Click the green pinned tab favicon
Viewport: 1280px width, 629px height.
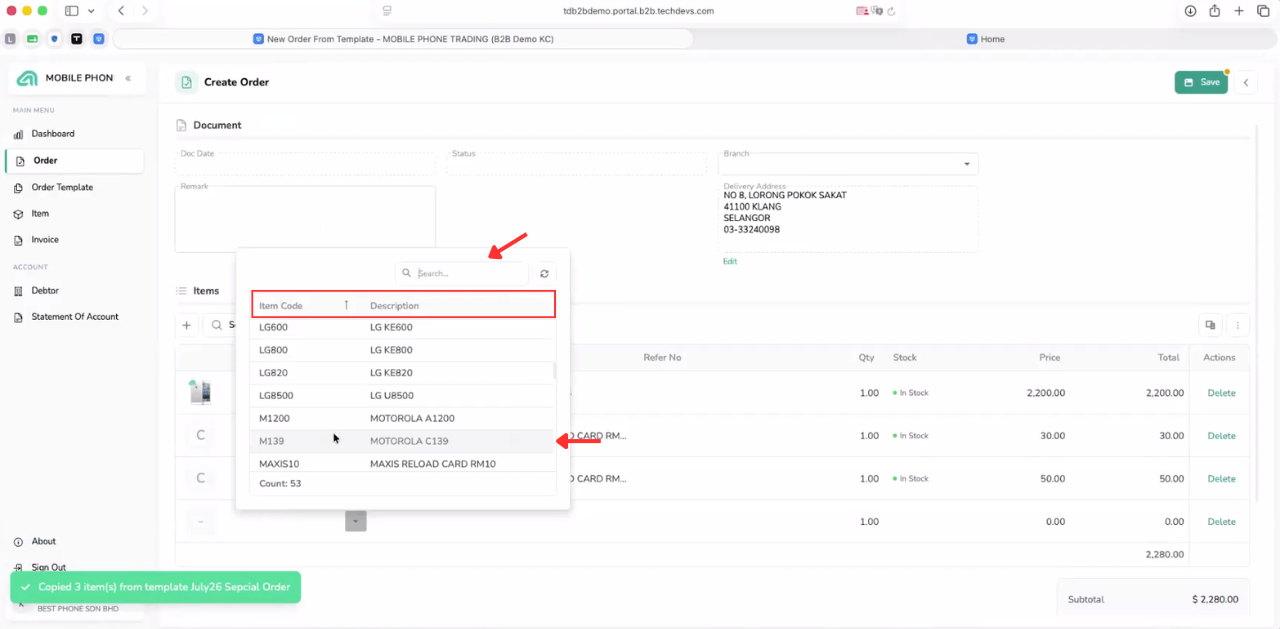tap(32, 39)
